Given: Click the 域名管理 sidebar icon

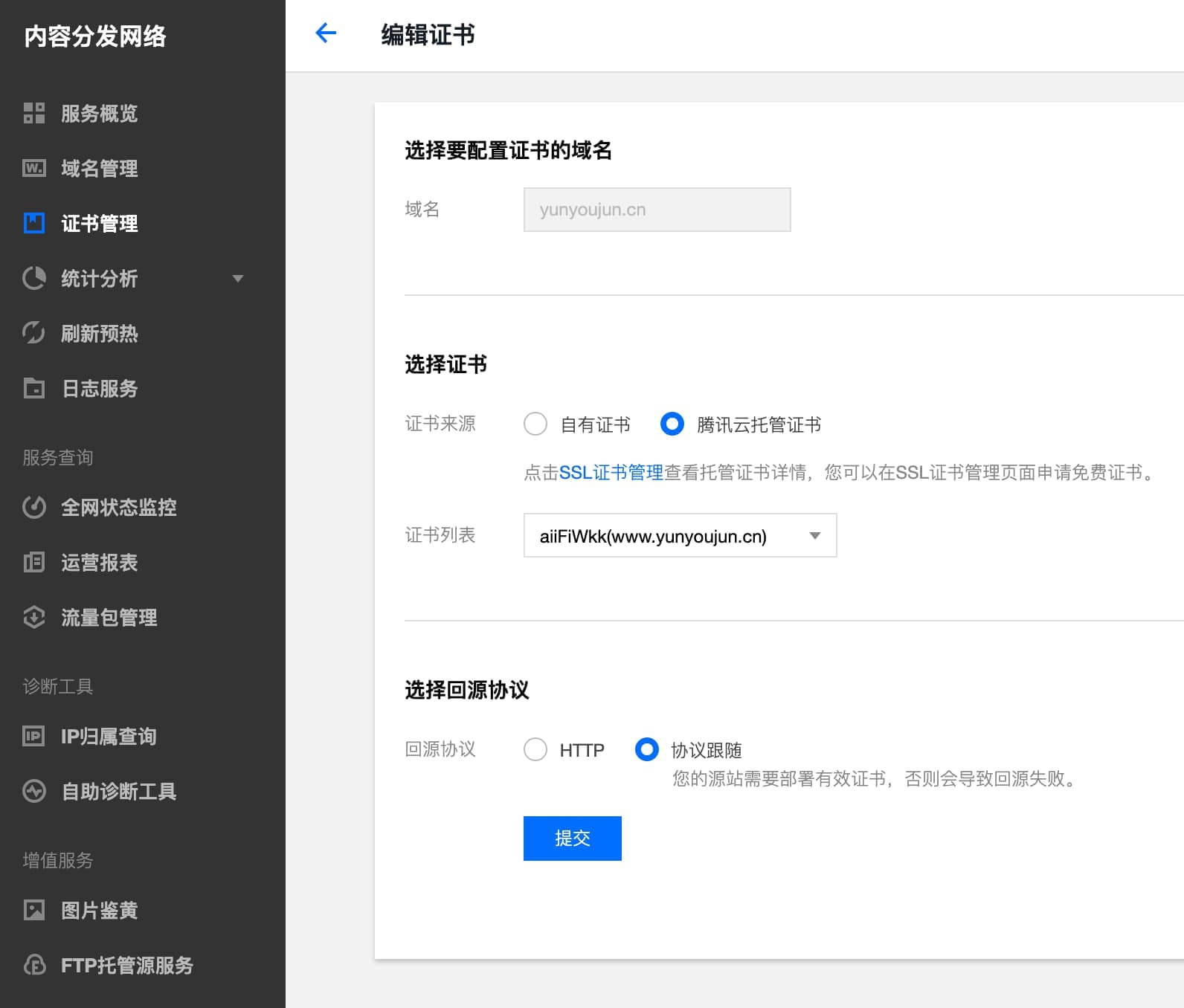Looking at the screenshot, I should [x=34, y=168].
